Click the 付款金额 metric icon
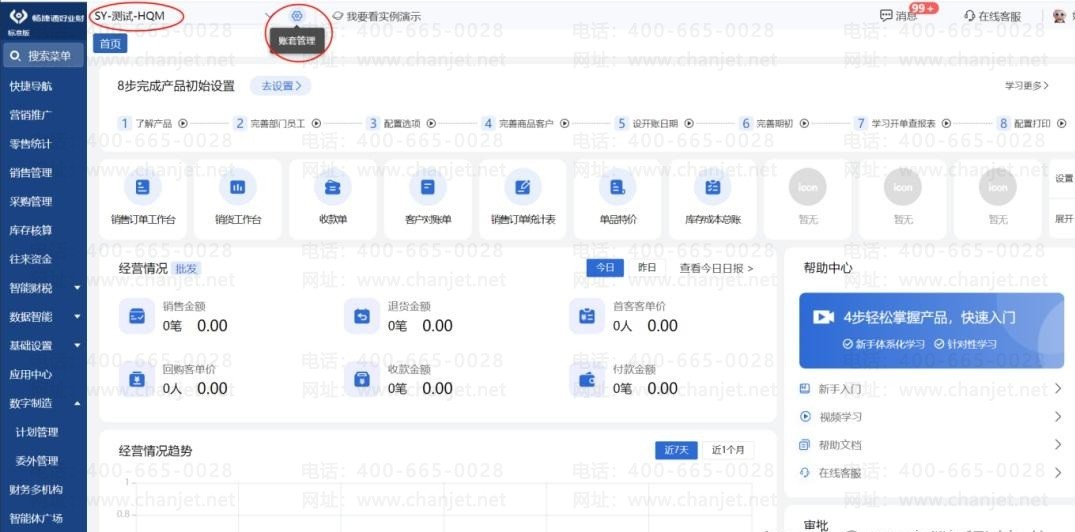This screenshot has height=532, width=1075. pos(587,379)
